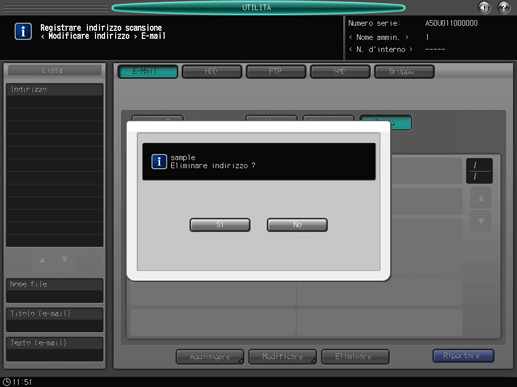Click the "N. d'interno" label

tap(380, 49)
